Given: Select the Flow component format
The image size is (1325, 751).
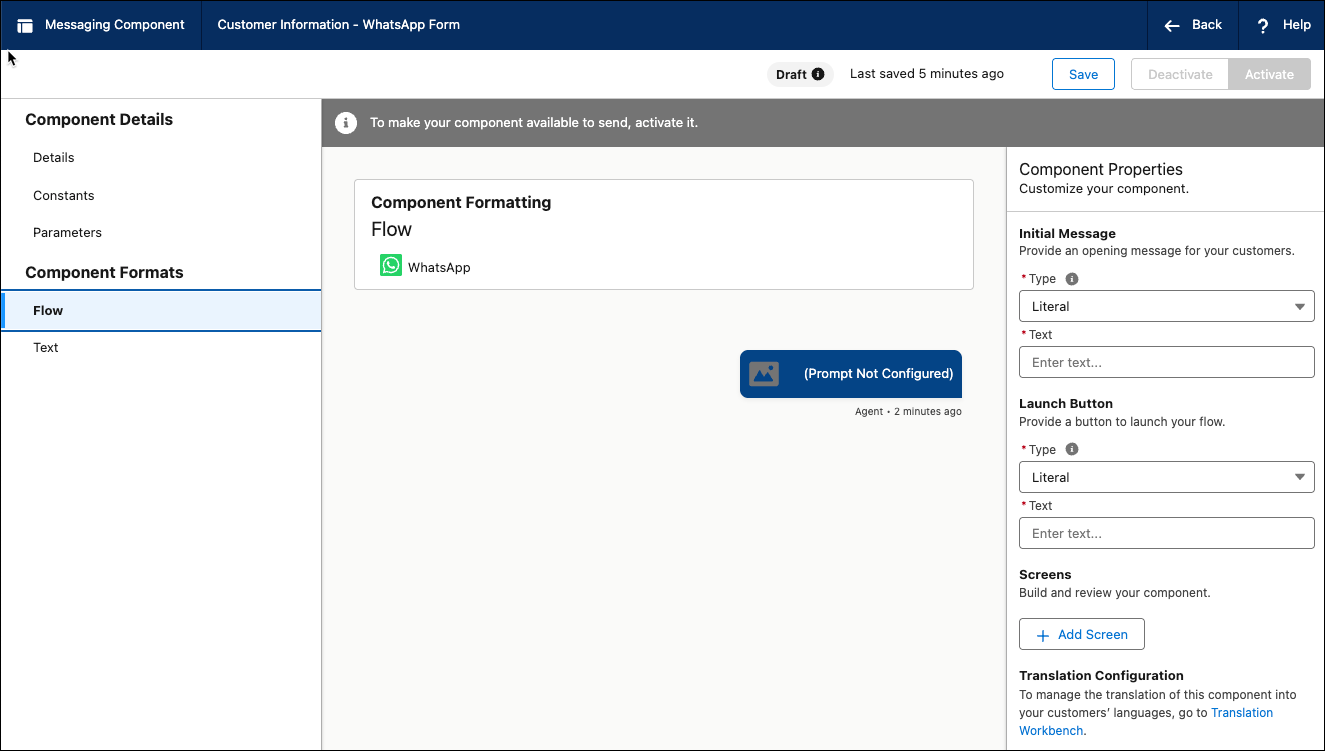Looking at the screenshot, I should click(161, 311).
